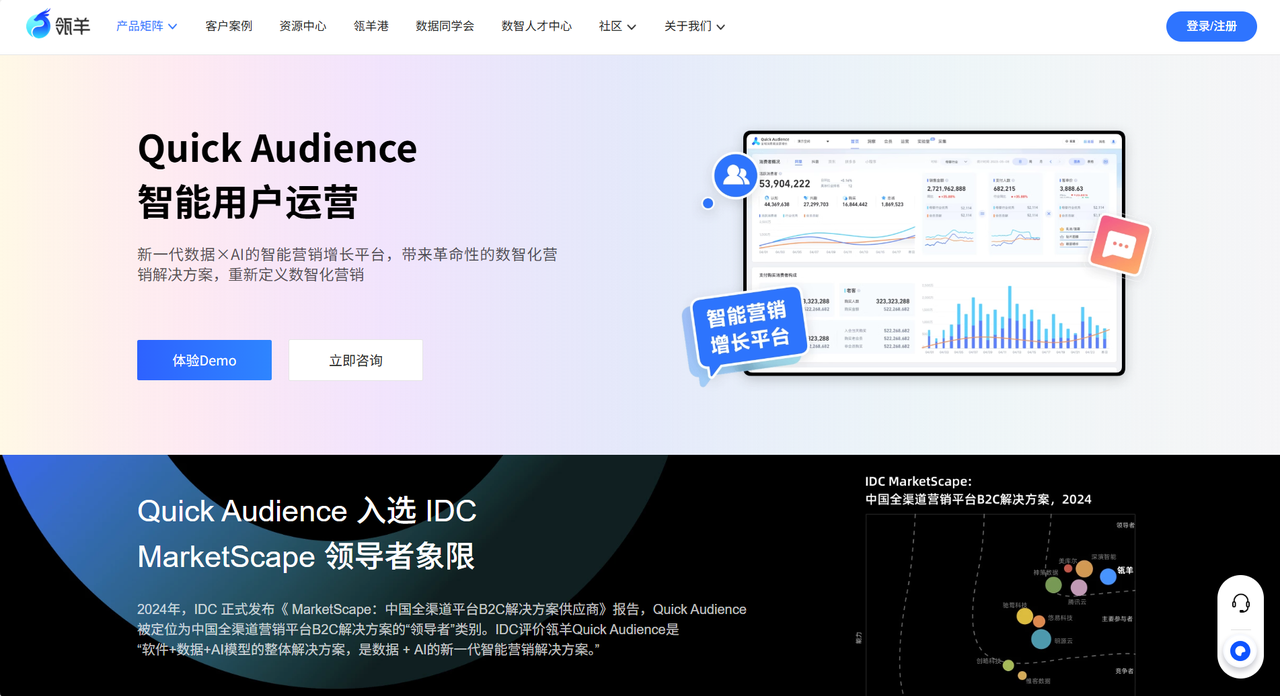Image resolution: width=1280 pixels, height=696 pixels.
Task: Click the 领导者 quadrant label
Action: [1125, 525]
